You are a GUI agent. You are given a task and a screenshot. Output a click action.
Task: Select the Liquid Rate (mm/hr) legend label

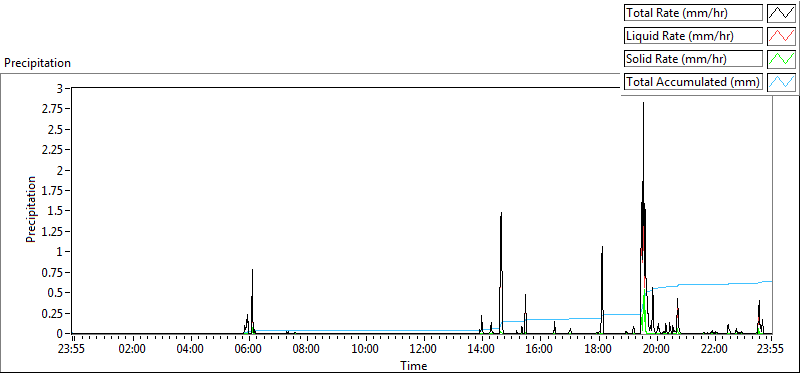tap(693, 36)
